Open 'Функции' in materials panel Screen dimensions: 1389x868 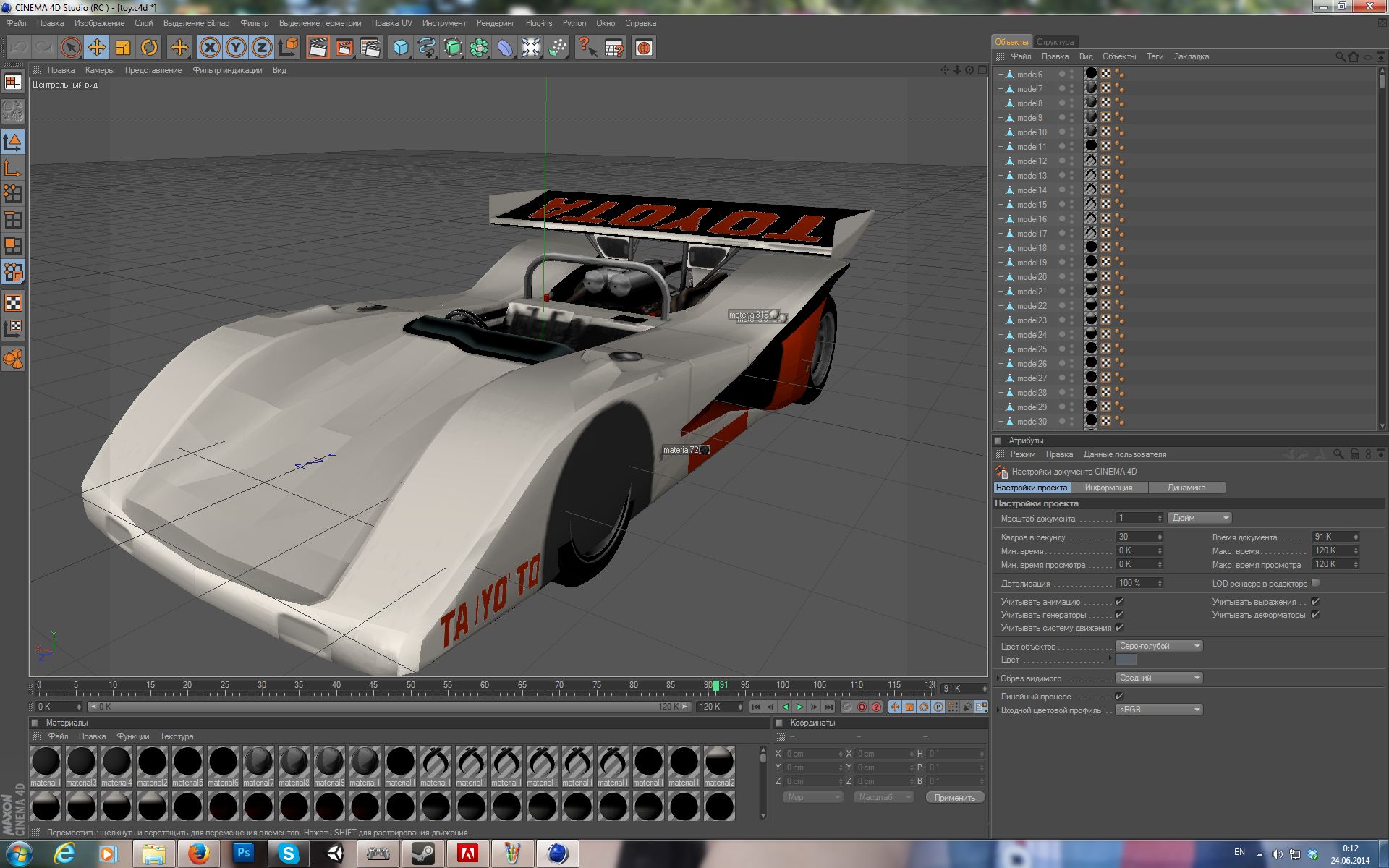click(133, 736)
